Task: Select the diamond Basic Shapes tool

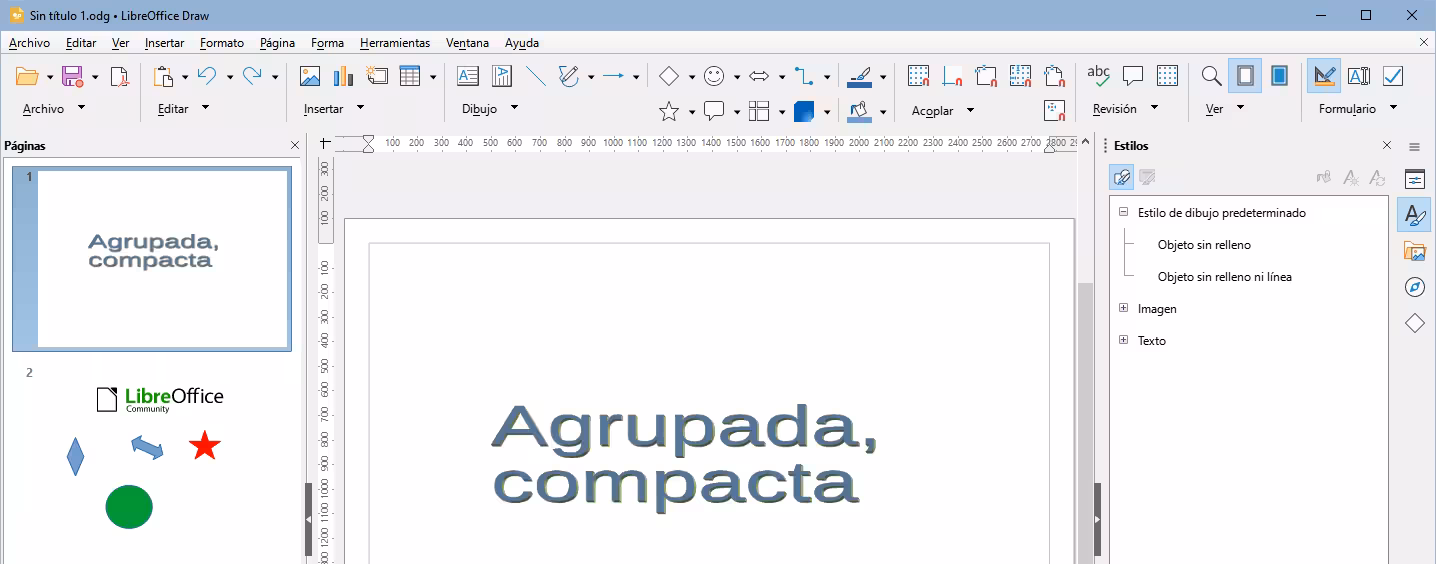Action: tap(669, 76)
